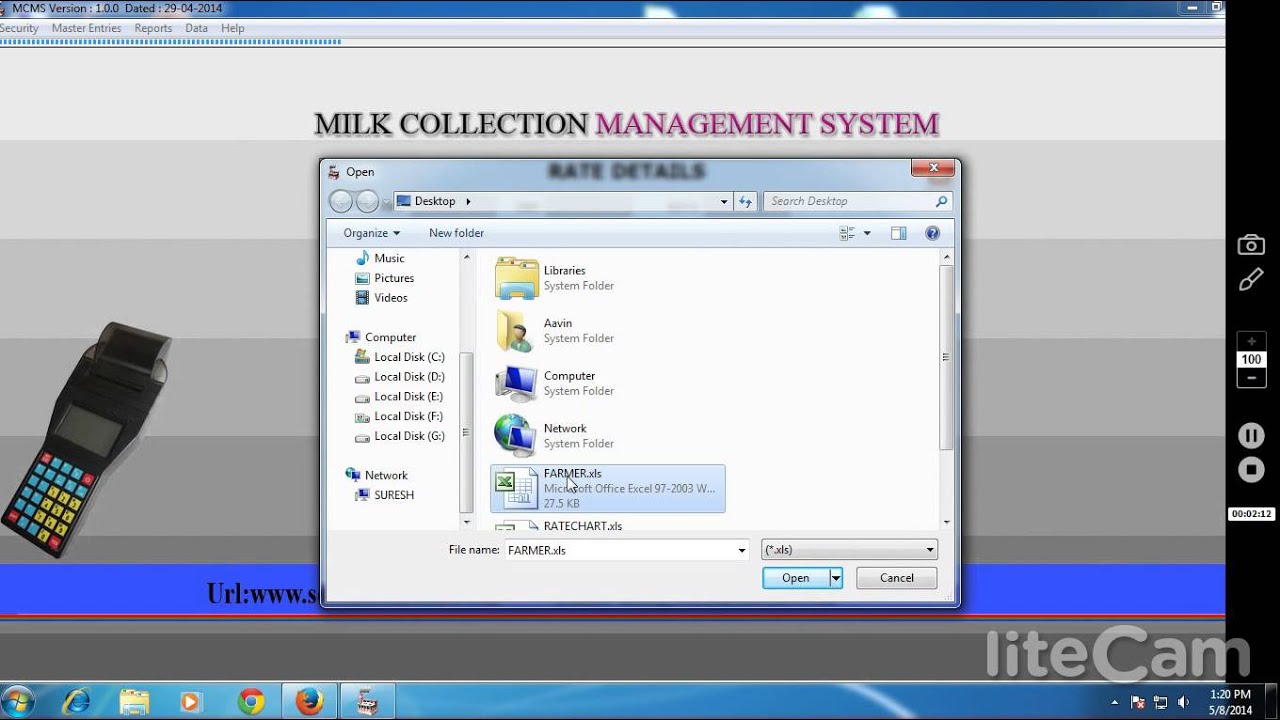Click the magnifier search icon
Viewport: 1280px width, 720px height.
point(941,201)
